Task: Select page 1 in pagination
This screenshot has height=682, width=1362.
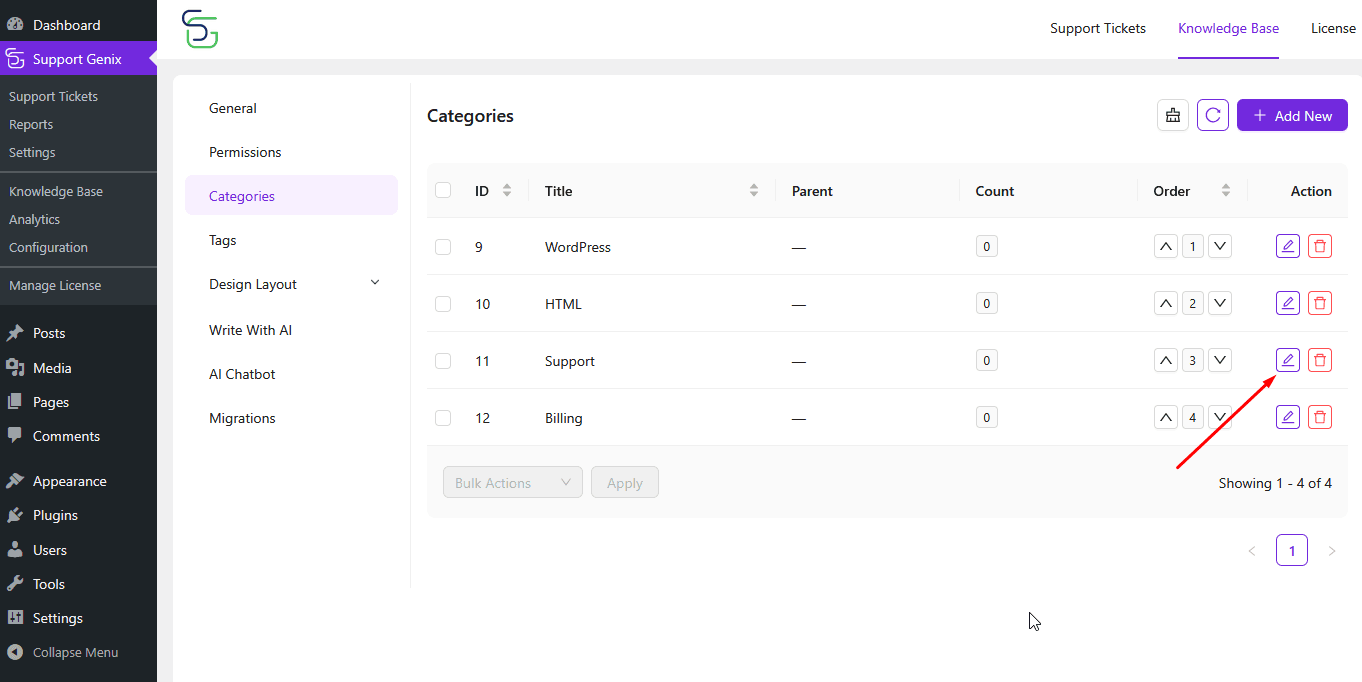Action: coord(1292,550)
